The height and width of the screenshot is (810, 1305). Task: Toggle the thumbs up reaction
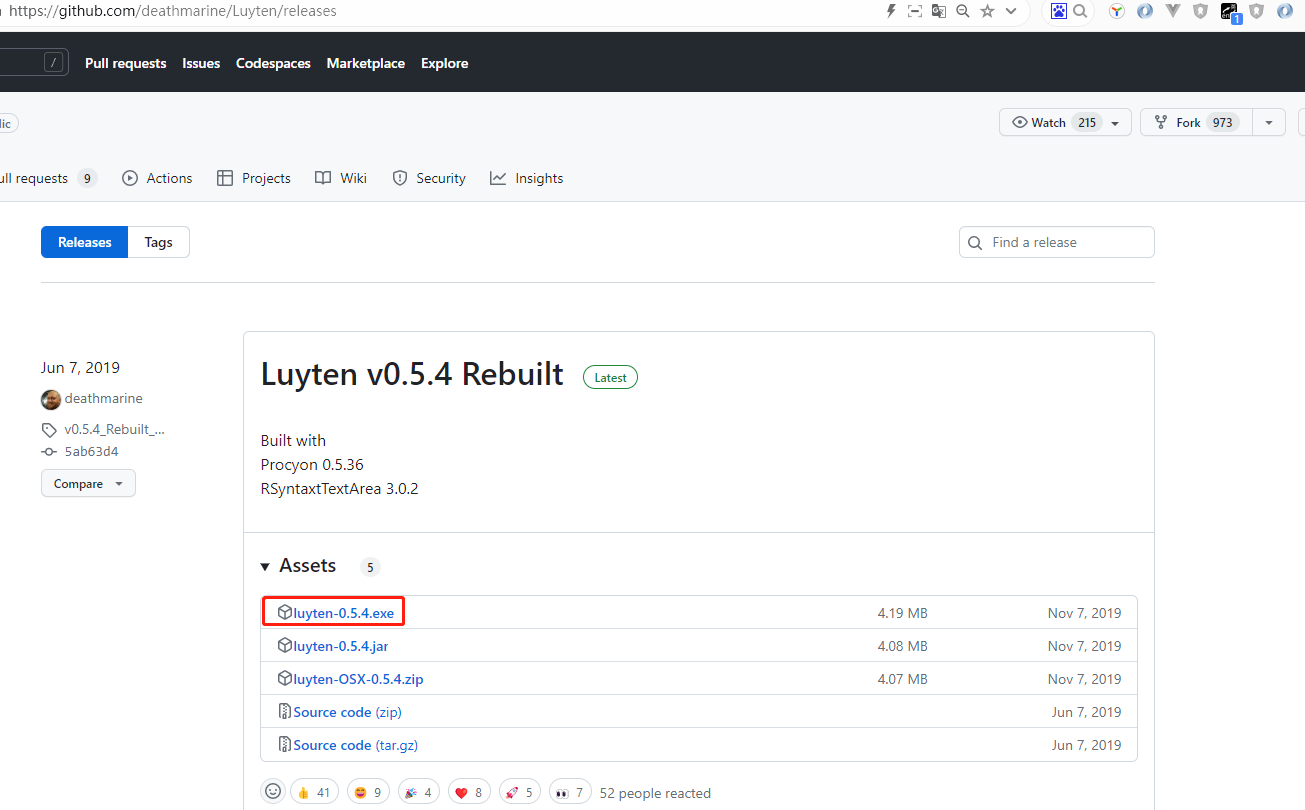click(314, 792)
